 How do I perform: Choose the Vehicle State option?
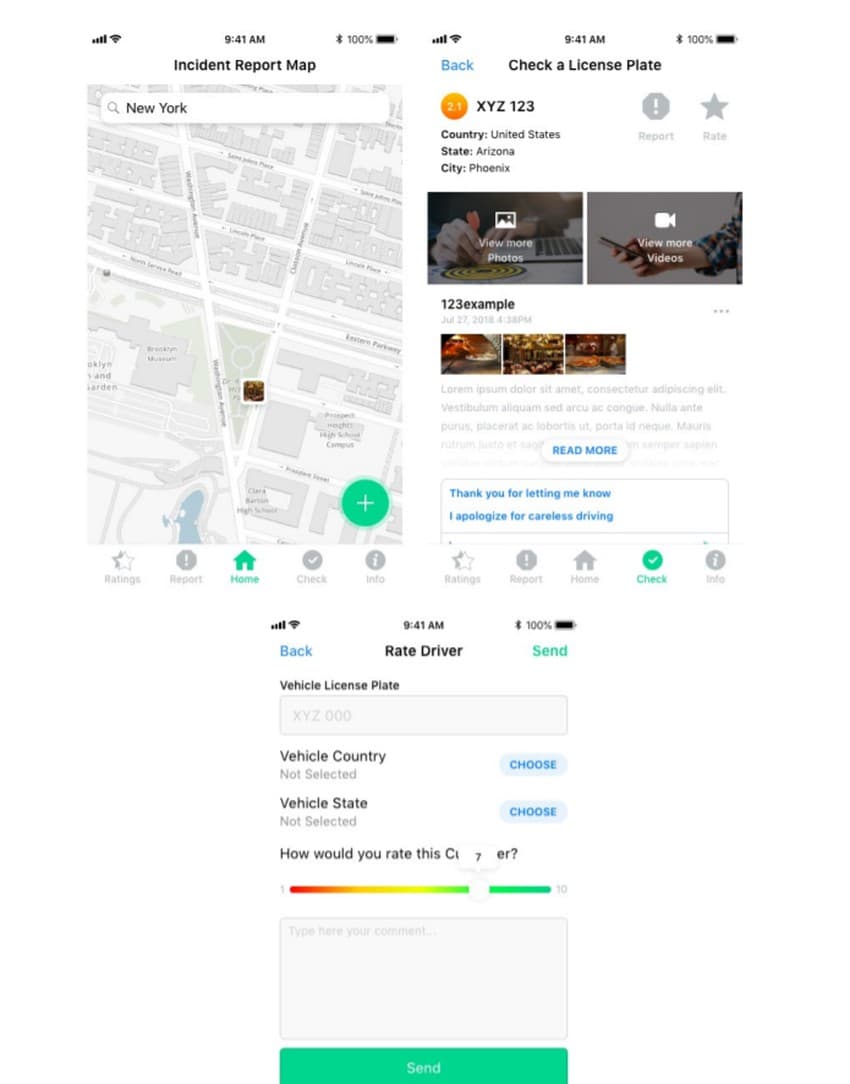tap(532, 812)
